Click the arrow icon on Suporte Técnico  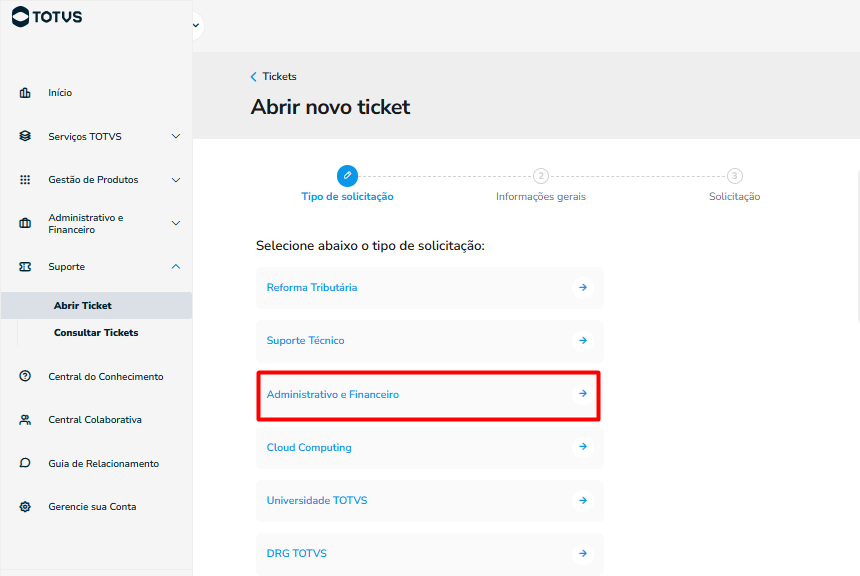click(x=583, y=341)
